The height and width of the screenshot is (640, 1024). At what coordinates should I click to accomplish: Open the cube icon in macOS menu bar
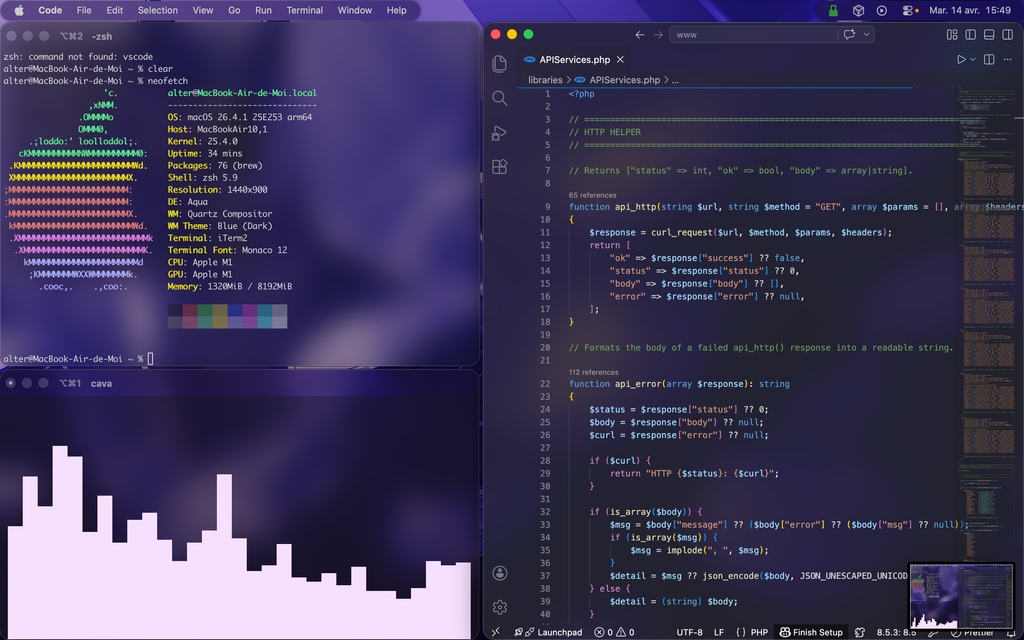tap(858, 10)
